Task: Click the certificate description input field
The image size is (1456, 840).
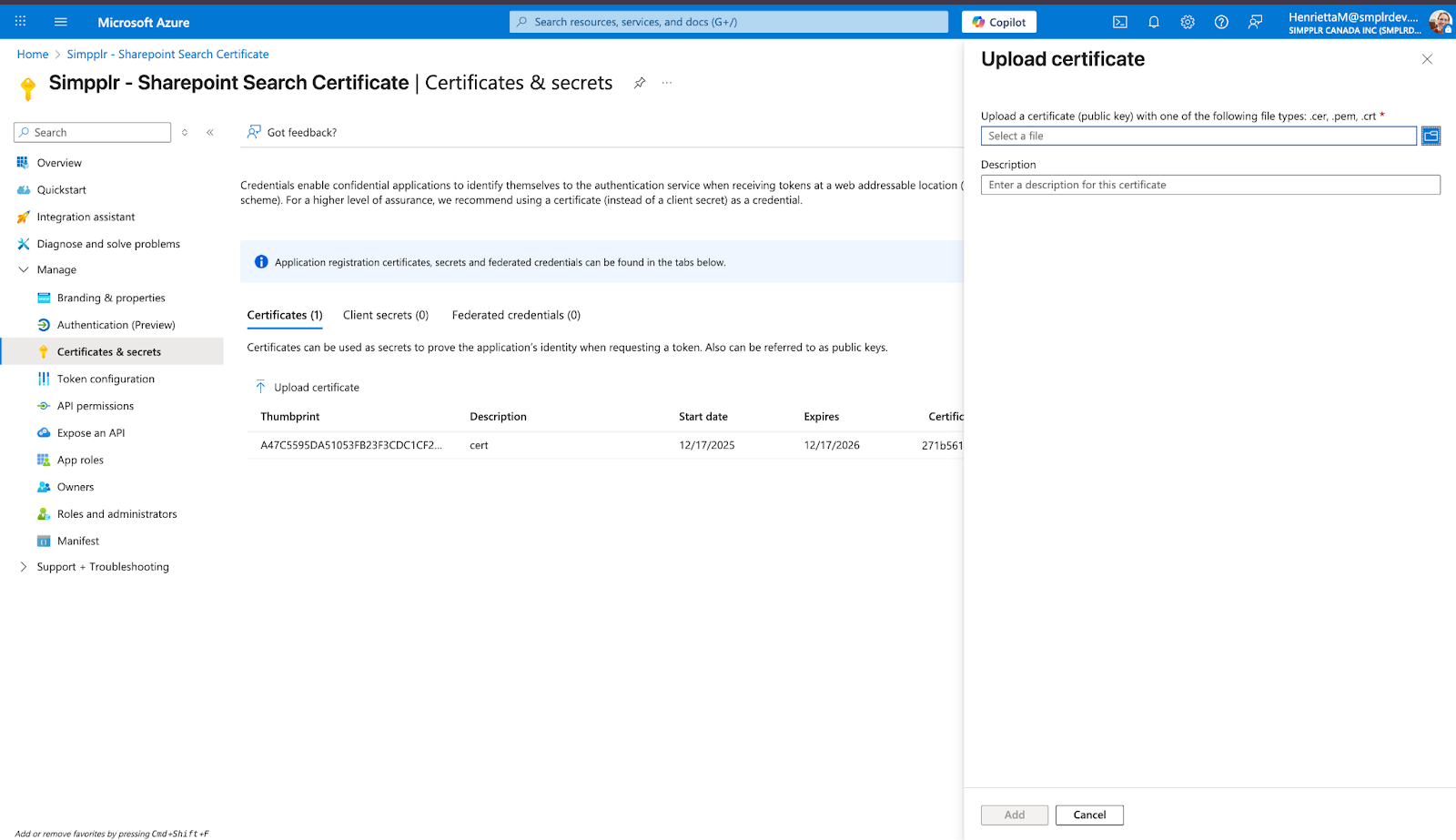Action: [x=1209, y=185]
